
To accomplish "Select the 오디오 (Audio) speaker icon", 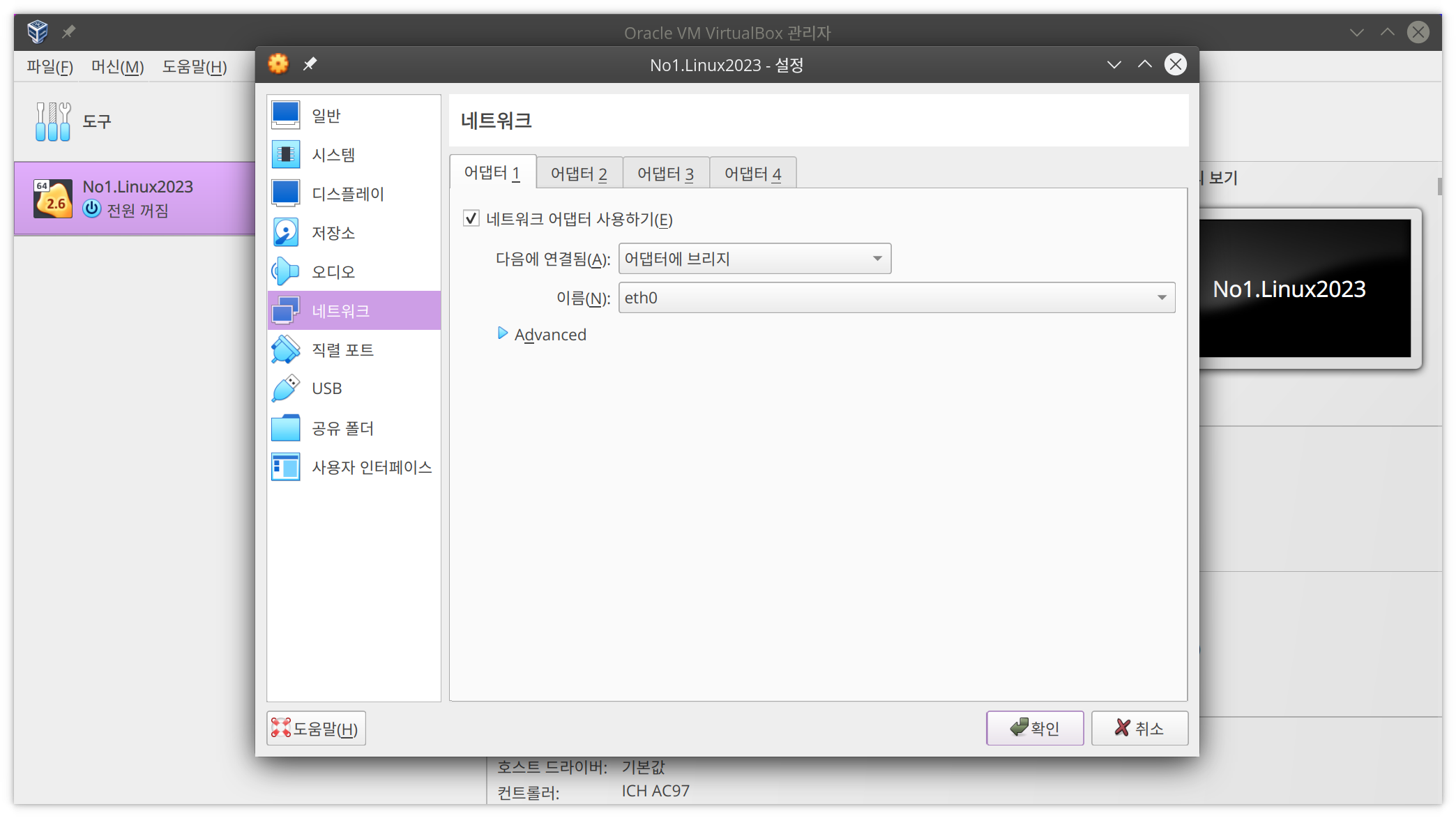I will coord(285,271).
